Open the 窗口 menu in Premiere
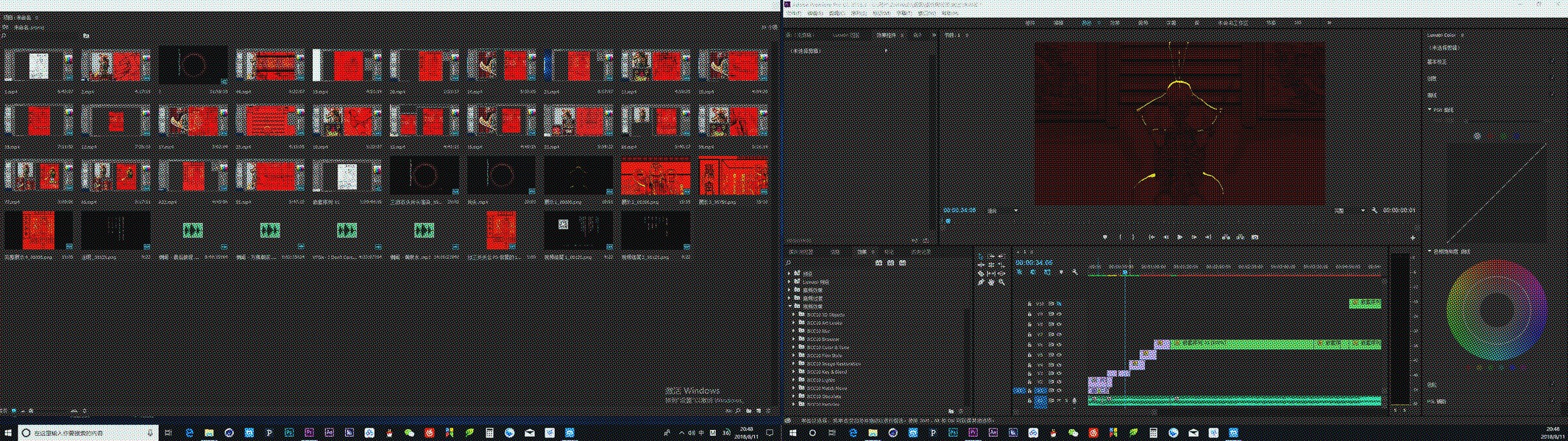This screenshot has height=441, width=1568. tap(927, 13)
